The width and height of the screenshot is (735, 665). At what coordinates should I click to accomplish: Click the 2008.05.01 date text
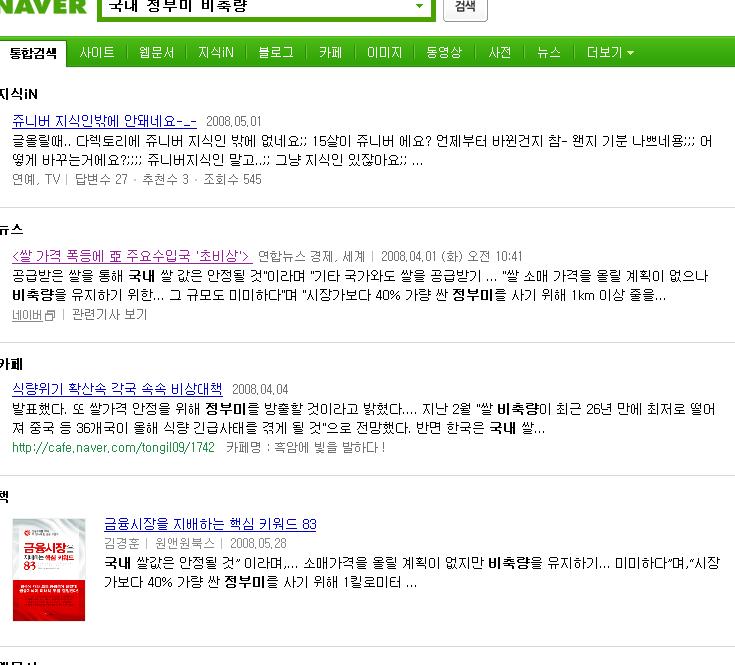tap(234, 122)
